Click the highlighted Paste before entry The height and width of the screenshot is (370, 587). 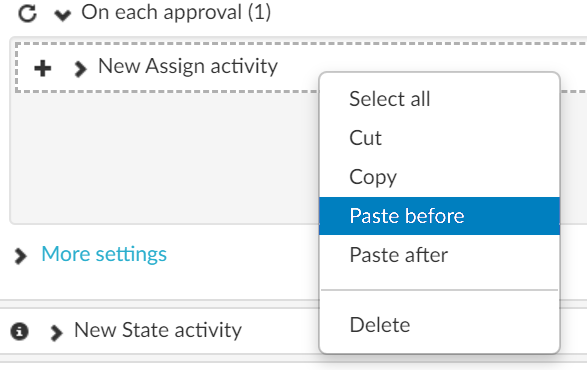[x=440, y=216]
